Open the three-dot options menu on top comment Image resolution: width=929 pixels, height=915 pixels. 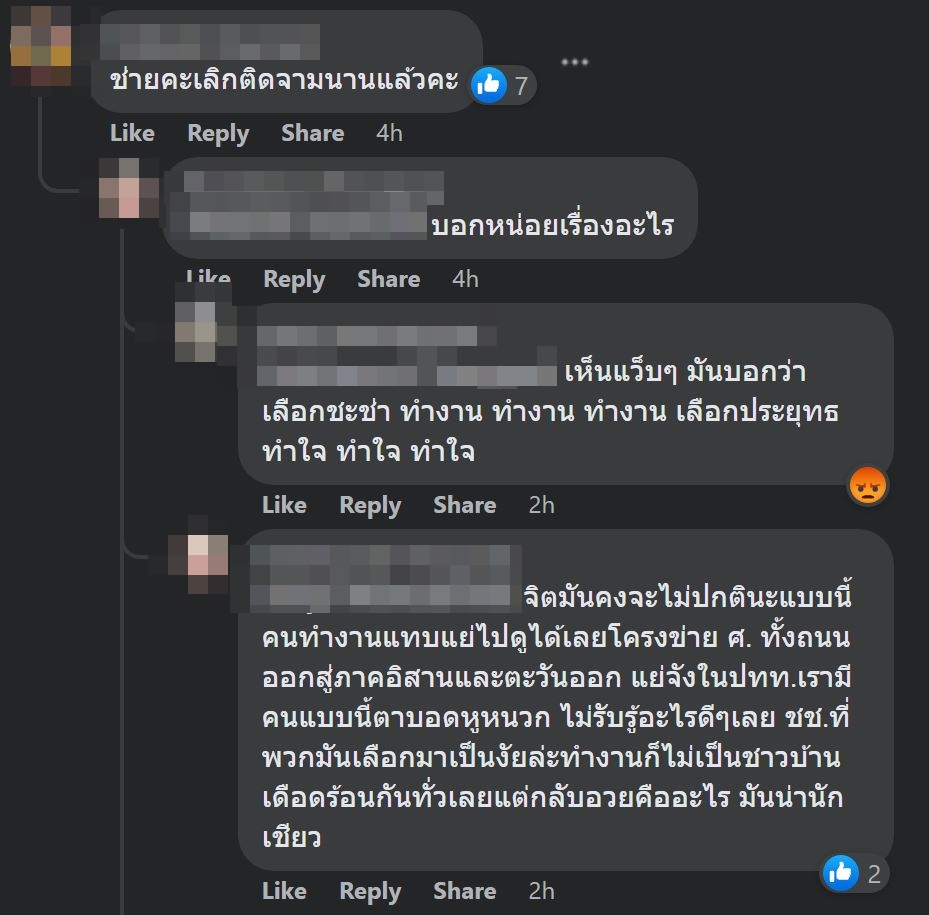[x=575, y=62]
